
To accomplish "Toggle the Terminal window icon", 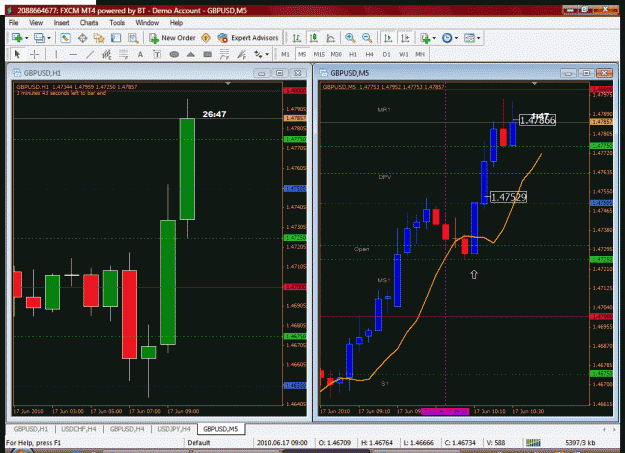I will (x=116, y=38).
